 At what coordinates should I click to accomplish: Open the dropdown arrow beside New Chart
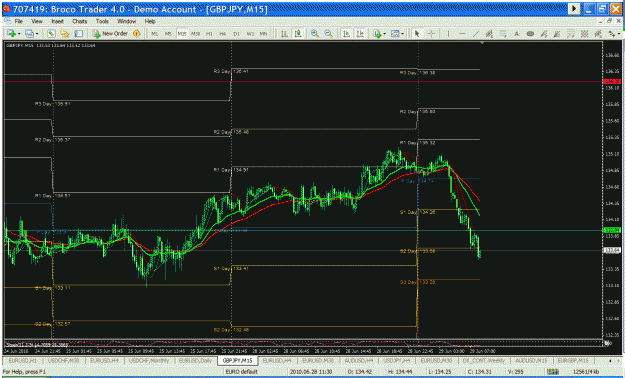coord(18,34)
